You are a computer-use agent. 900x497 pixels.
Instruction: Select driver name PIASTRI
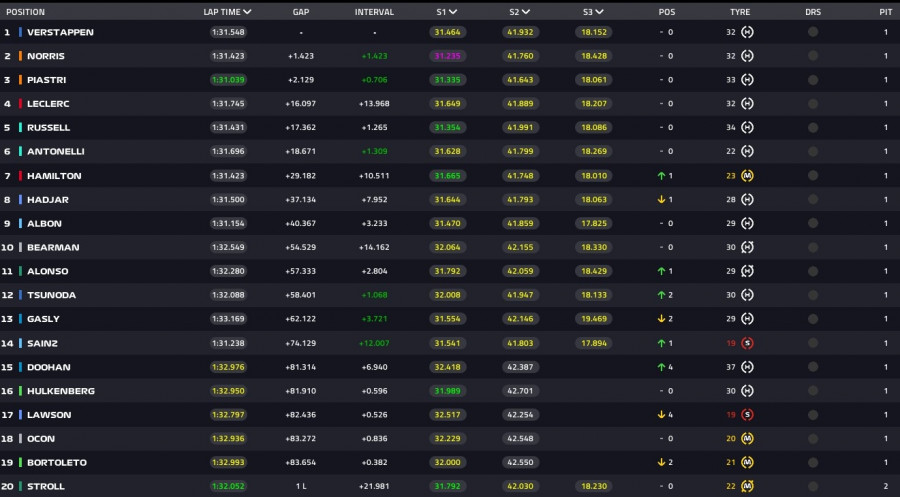click(x=45, y=80)
